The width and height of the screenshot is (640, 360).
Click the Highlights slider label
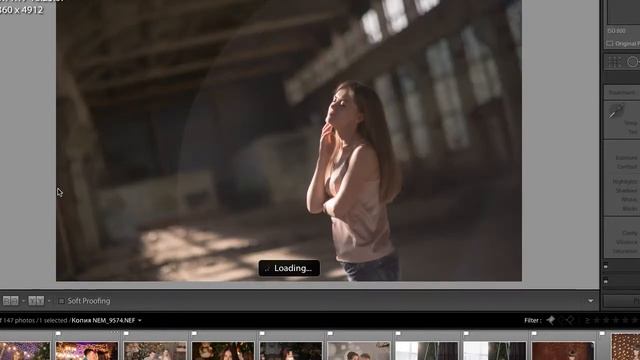(x=625, y=181)
